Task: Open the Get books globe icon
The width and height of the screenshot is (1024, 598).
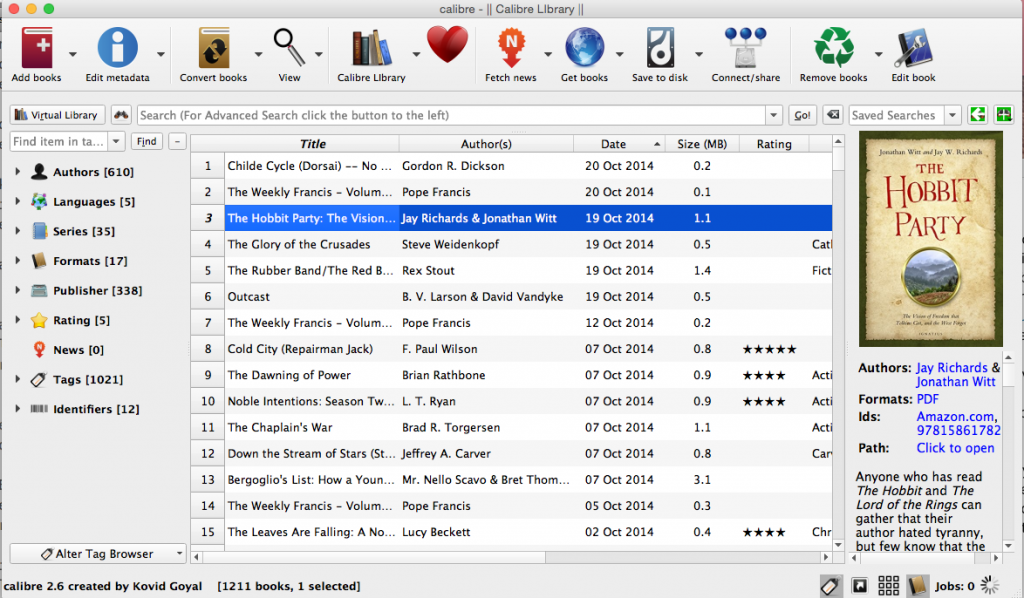Action: (x=584, y=48)
